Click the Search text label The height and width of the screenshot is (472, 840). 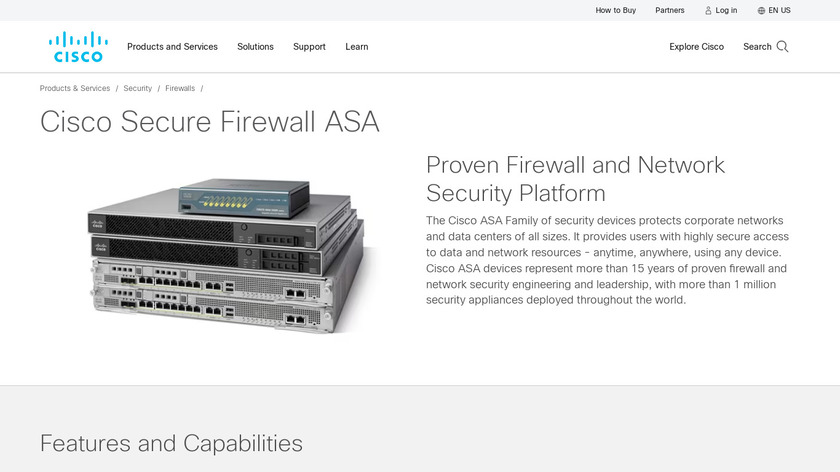(x=757, y=47)
